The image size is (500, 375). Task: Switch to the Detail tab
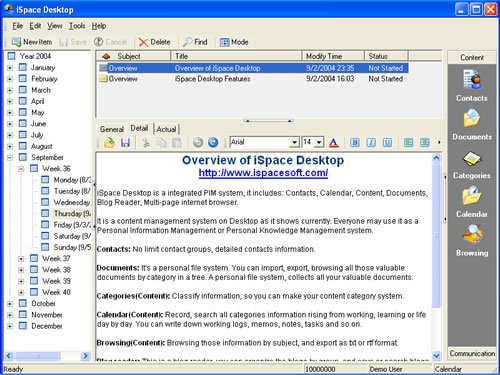pos(139,128)
